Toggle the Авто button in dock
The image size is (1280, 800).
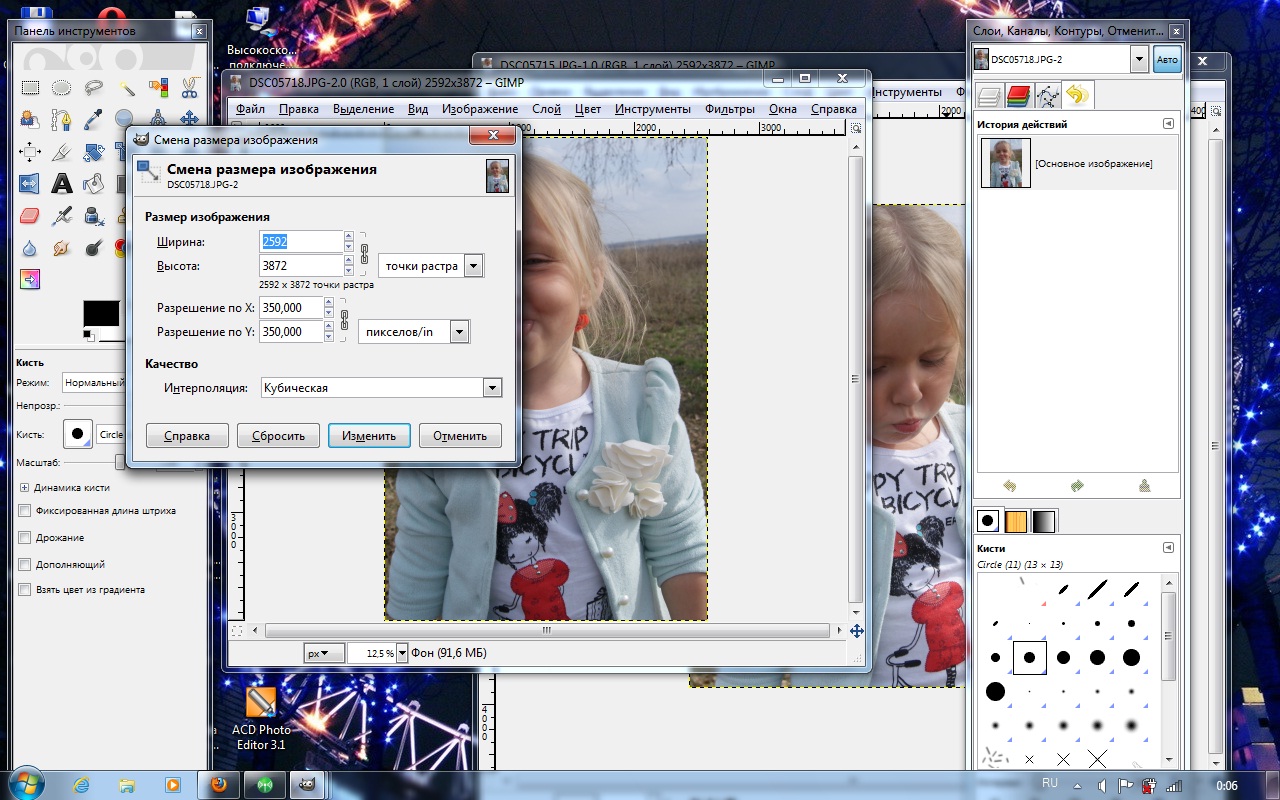pos(1167,60)
